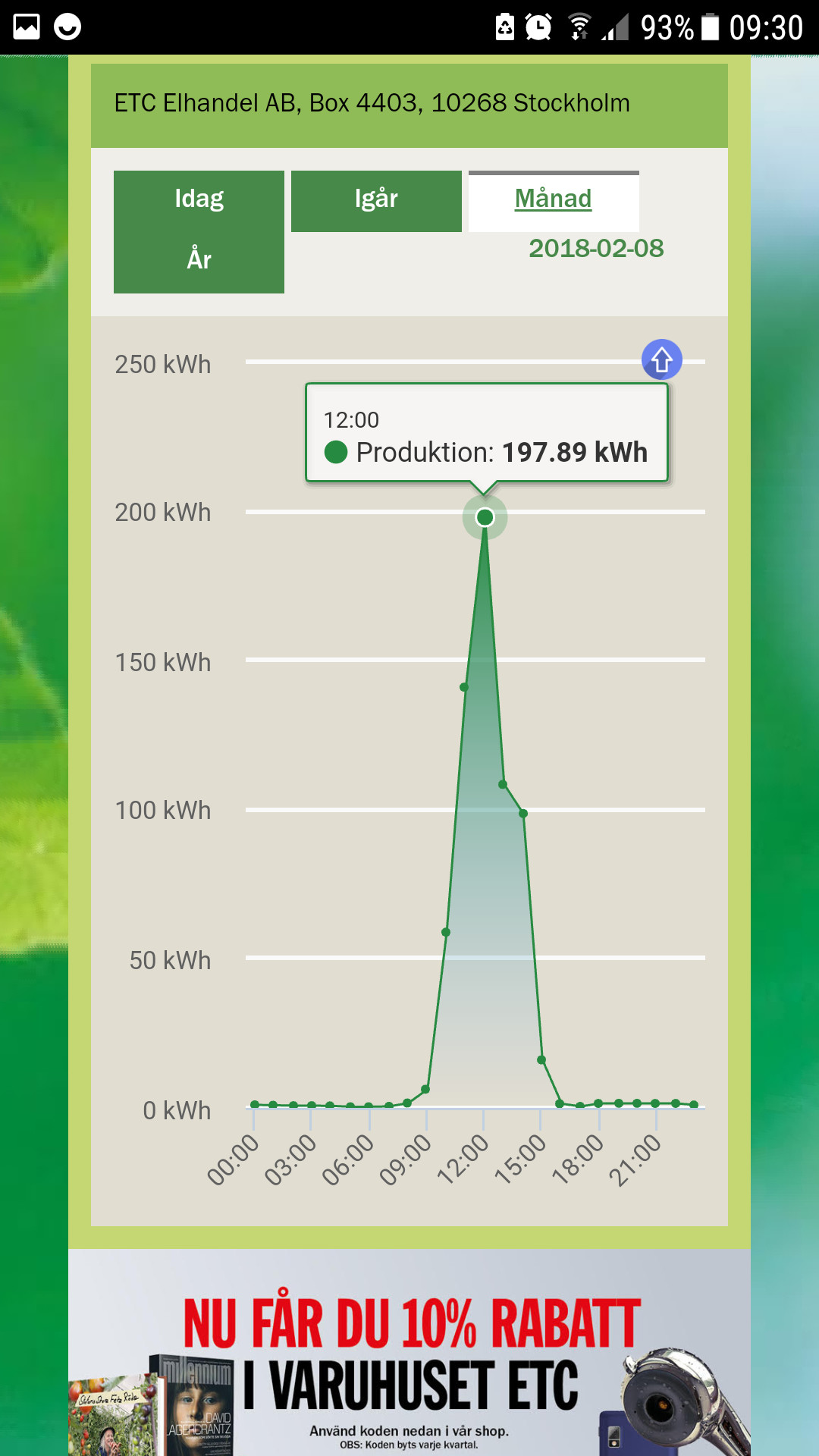Tap the alarm clock status icon
This screenshot has width=819, height=1456.
click(538, 27)
